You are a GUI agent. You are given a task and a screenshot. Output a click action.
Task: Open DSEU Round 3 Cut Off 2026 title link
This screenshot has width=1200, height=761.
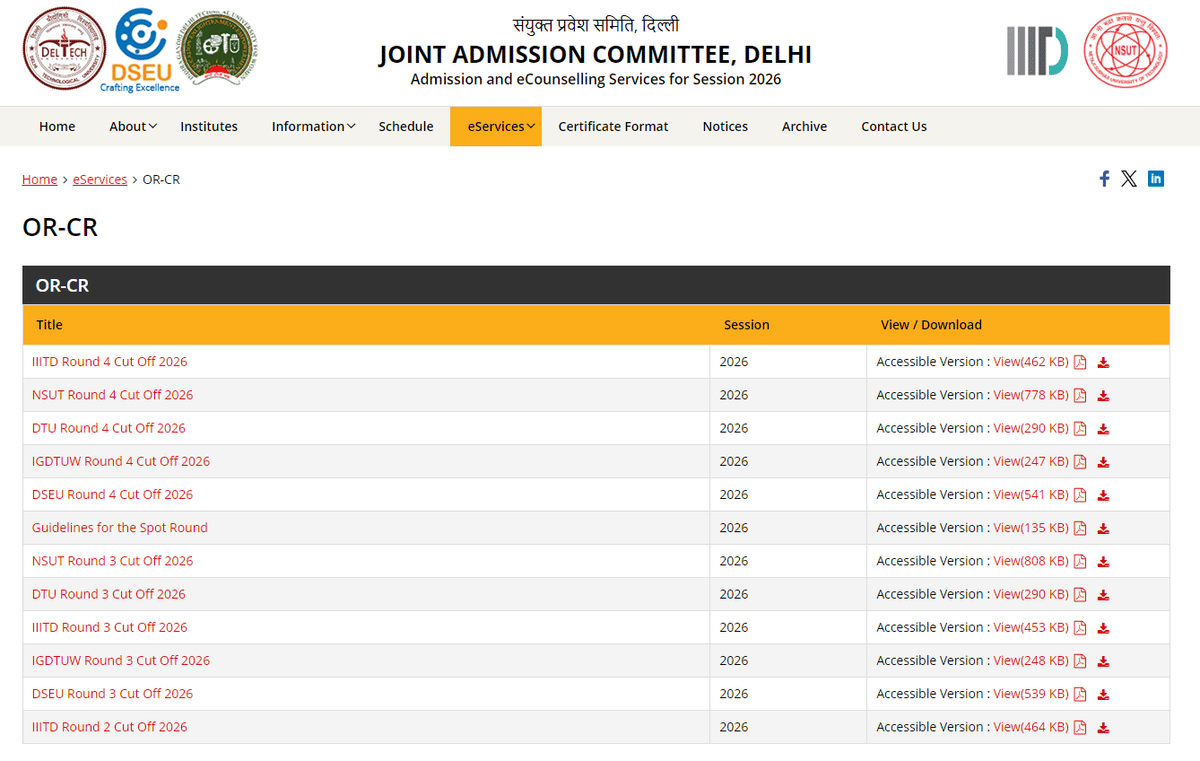point(112,694)
